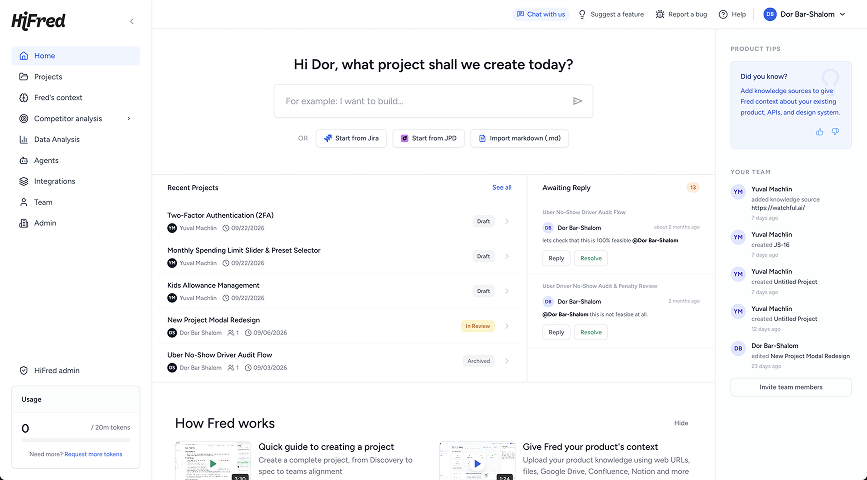Open the Projects sidebar item
This screenshot has height=480, width=867.
click(x=76, y=77)
